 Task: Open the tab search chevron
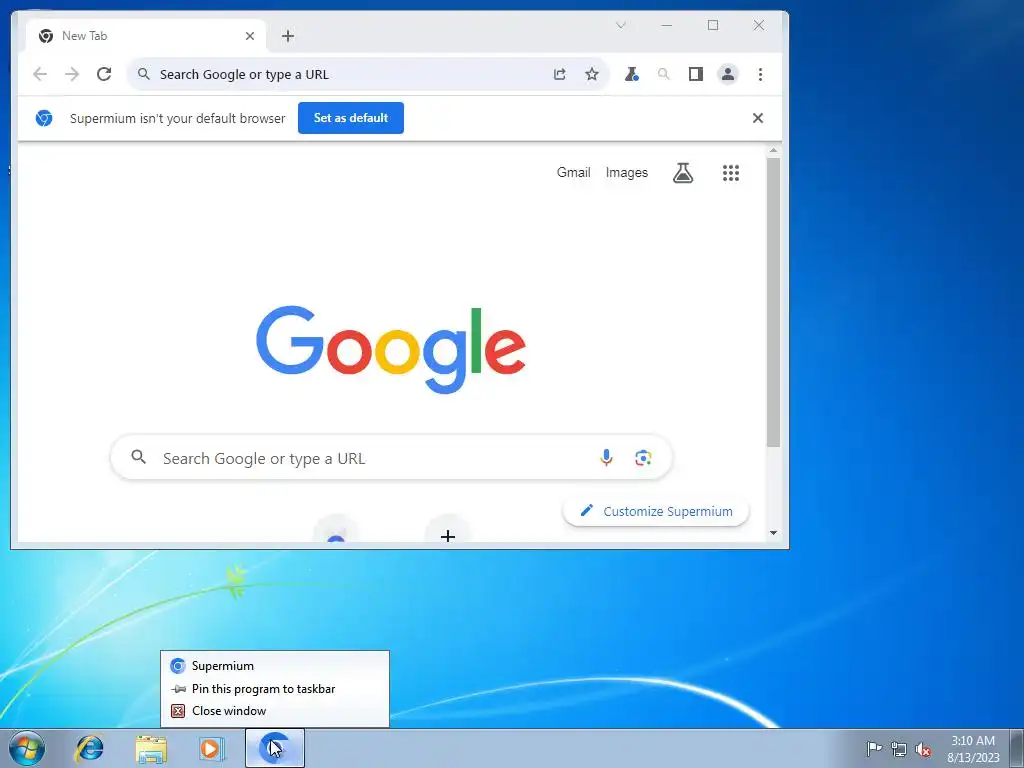click(621, 25)
